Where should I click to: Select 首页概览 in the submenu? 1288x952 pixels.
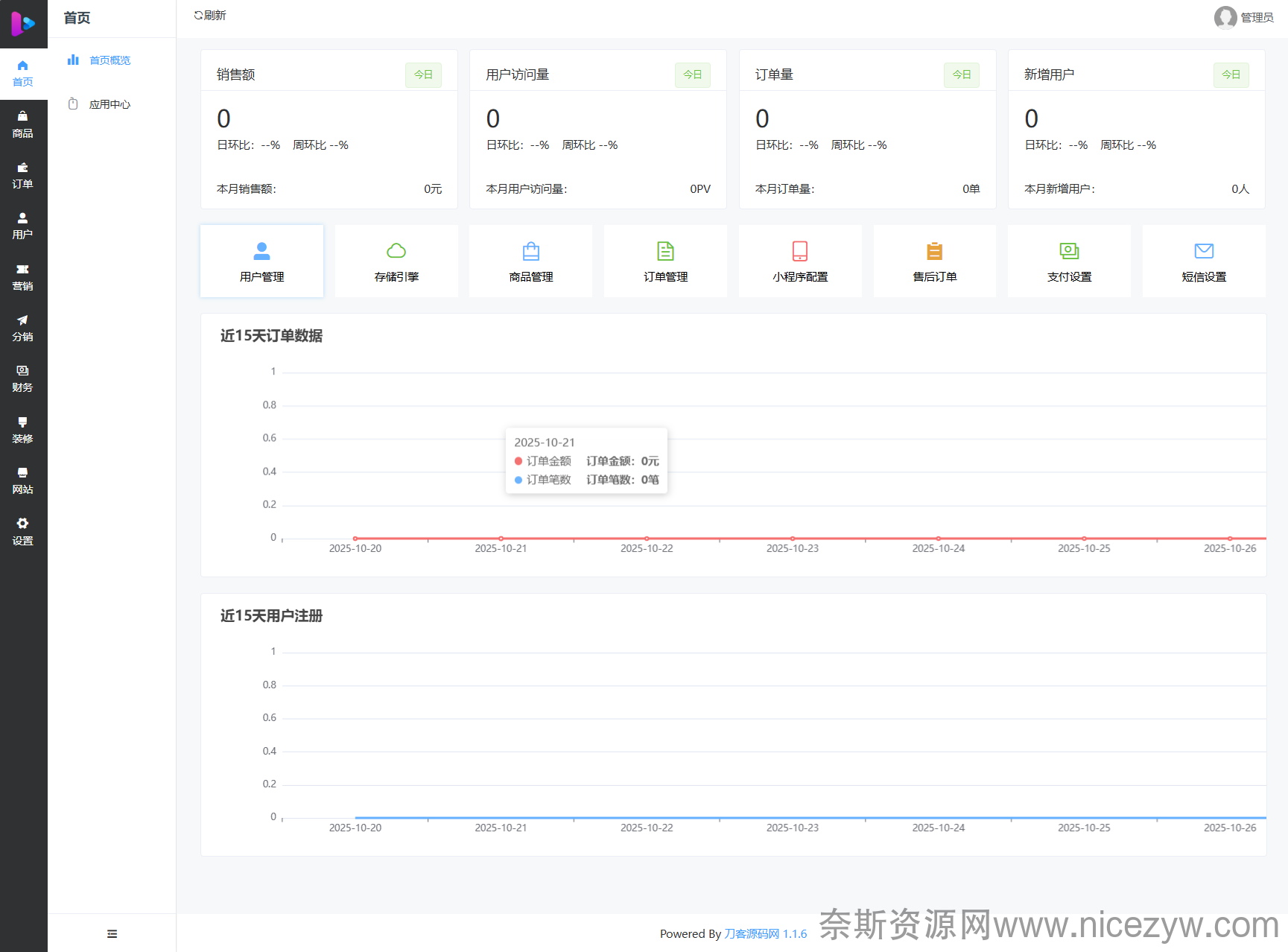tap(110, 60)
